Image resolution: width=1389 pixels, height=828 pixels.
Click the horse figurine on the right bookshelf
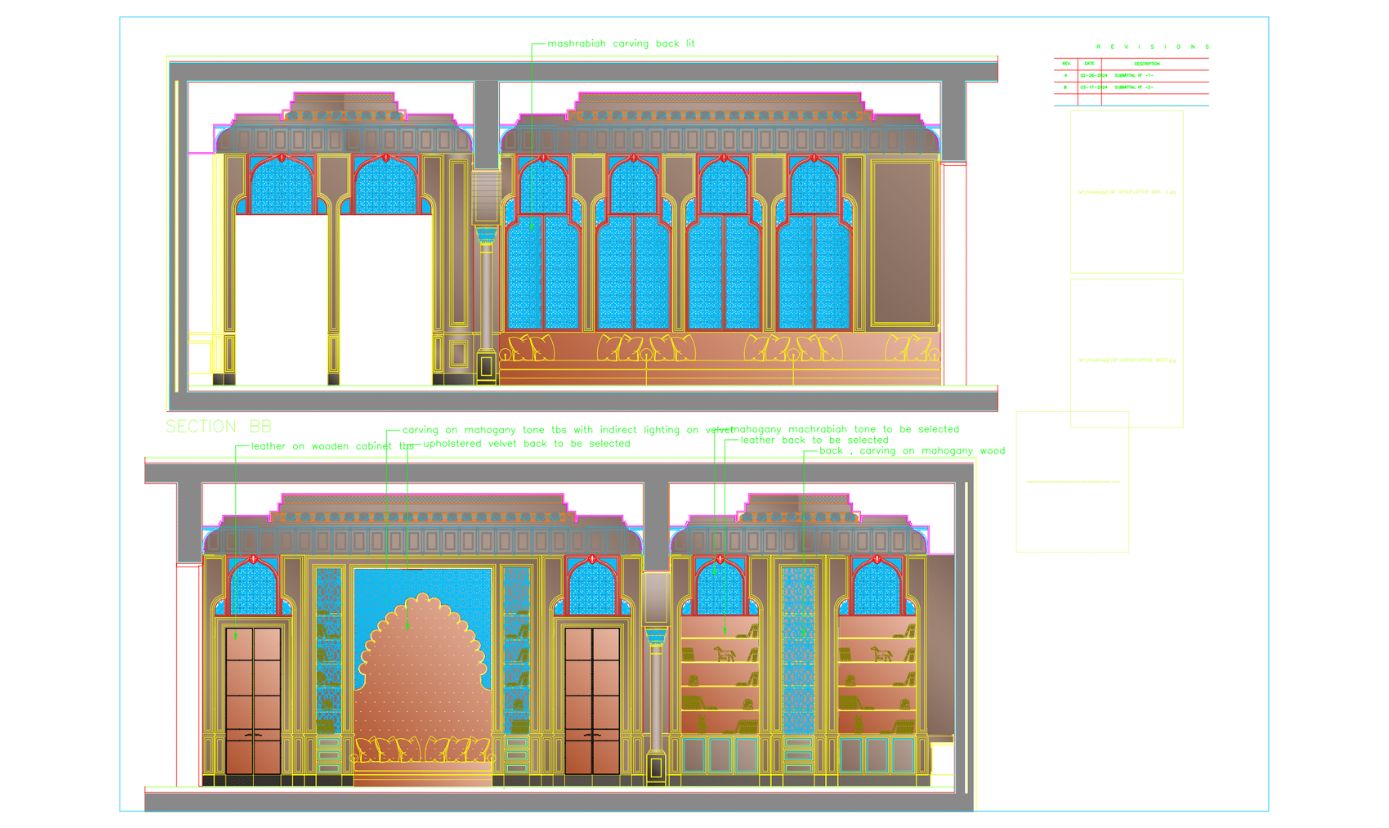[x=882, y=653]
